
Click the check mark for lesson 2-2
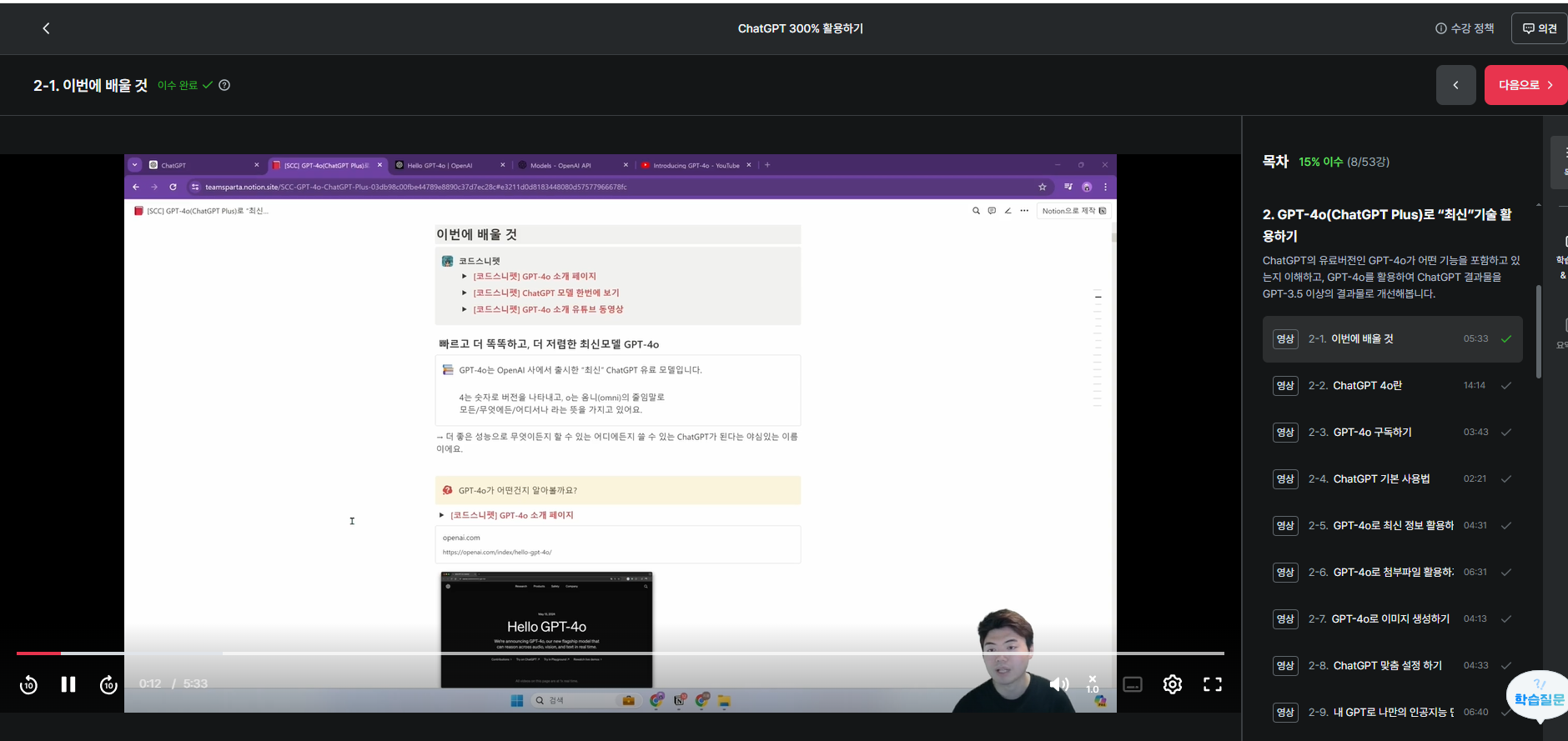coord(1506,386)
